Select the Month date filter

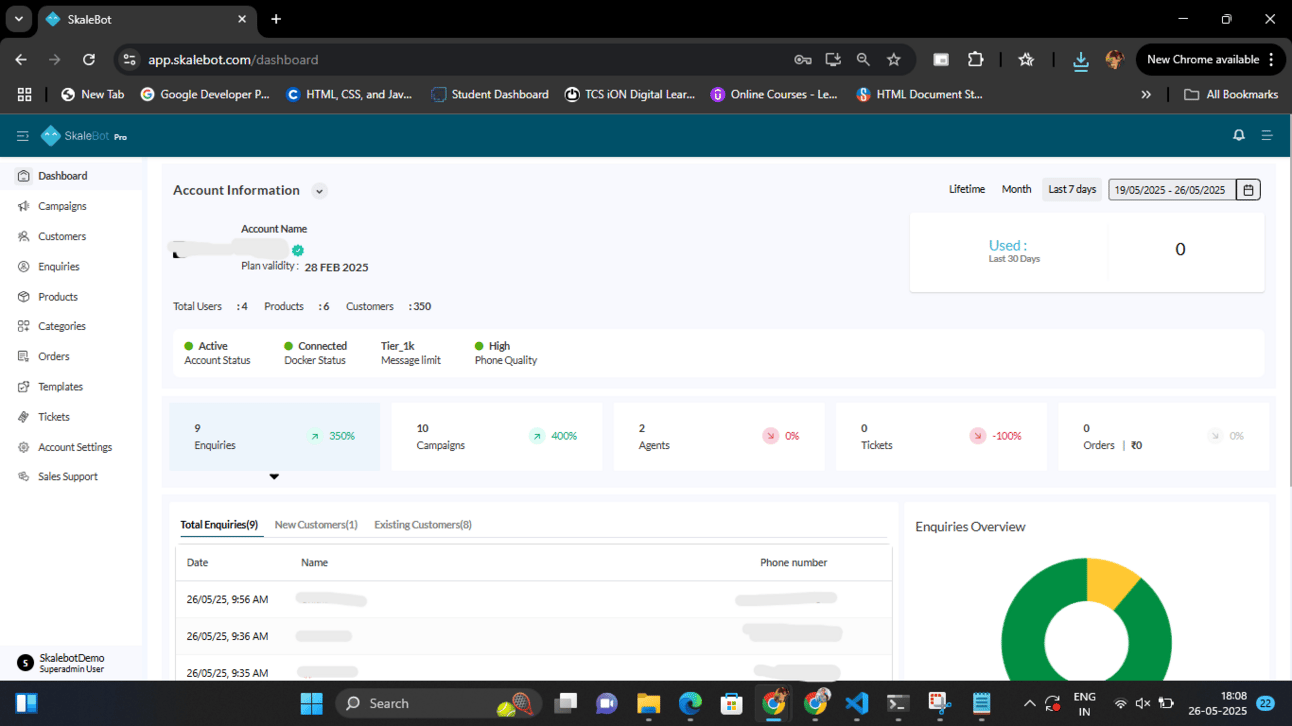[1016, 189]
